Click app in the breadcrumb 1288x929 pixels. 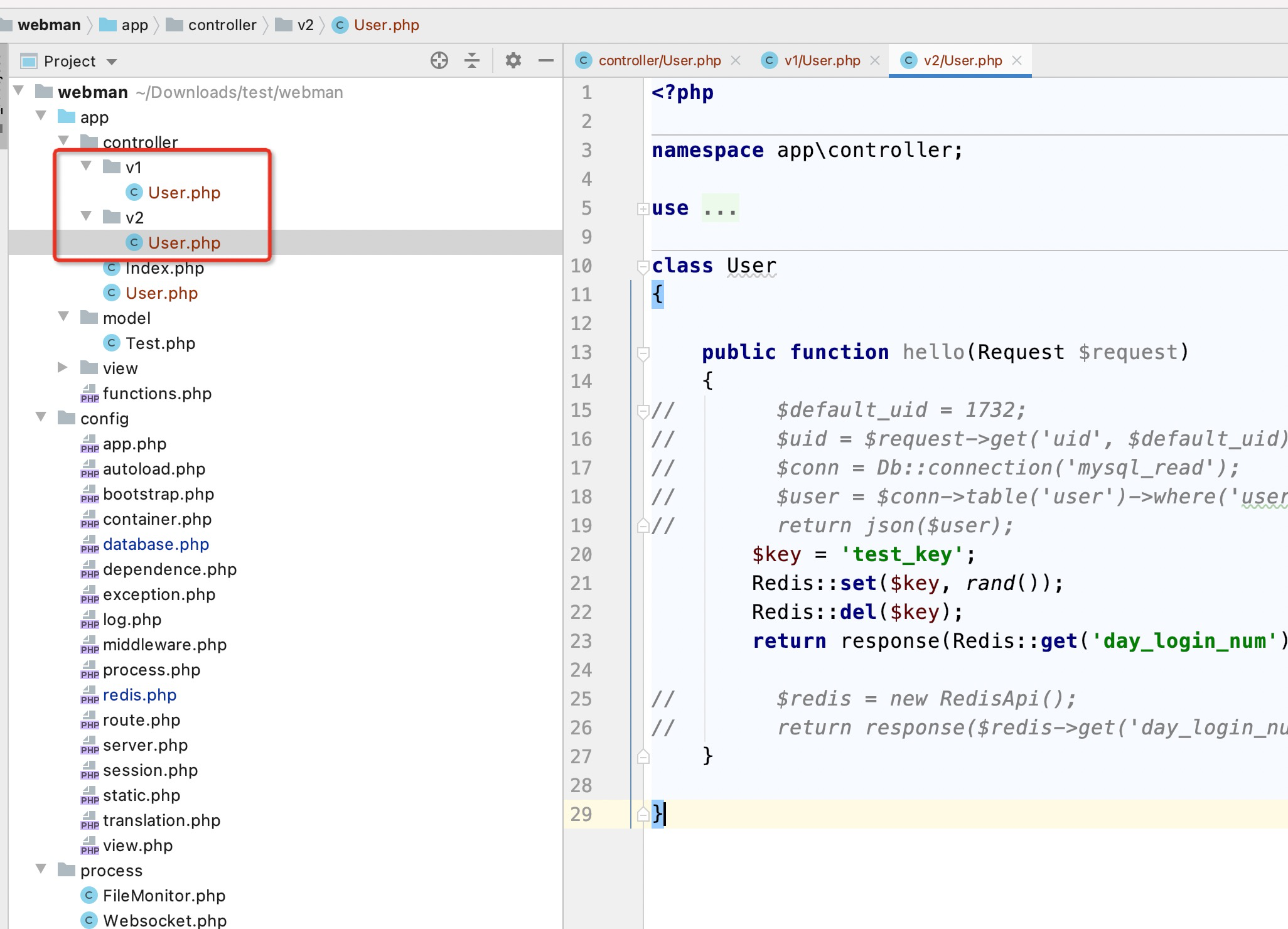point(135,25)
